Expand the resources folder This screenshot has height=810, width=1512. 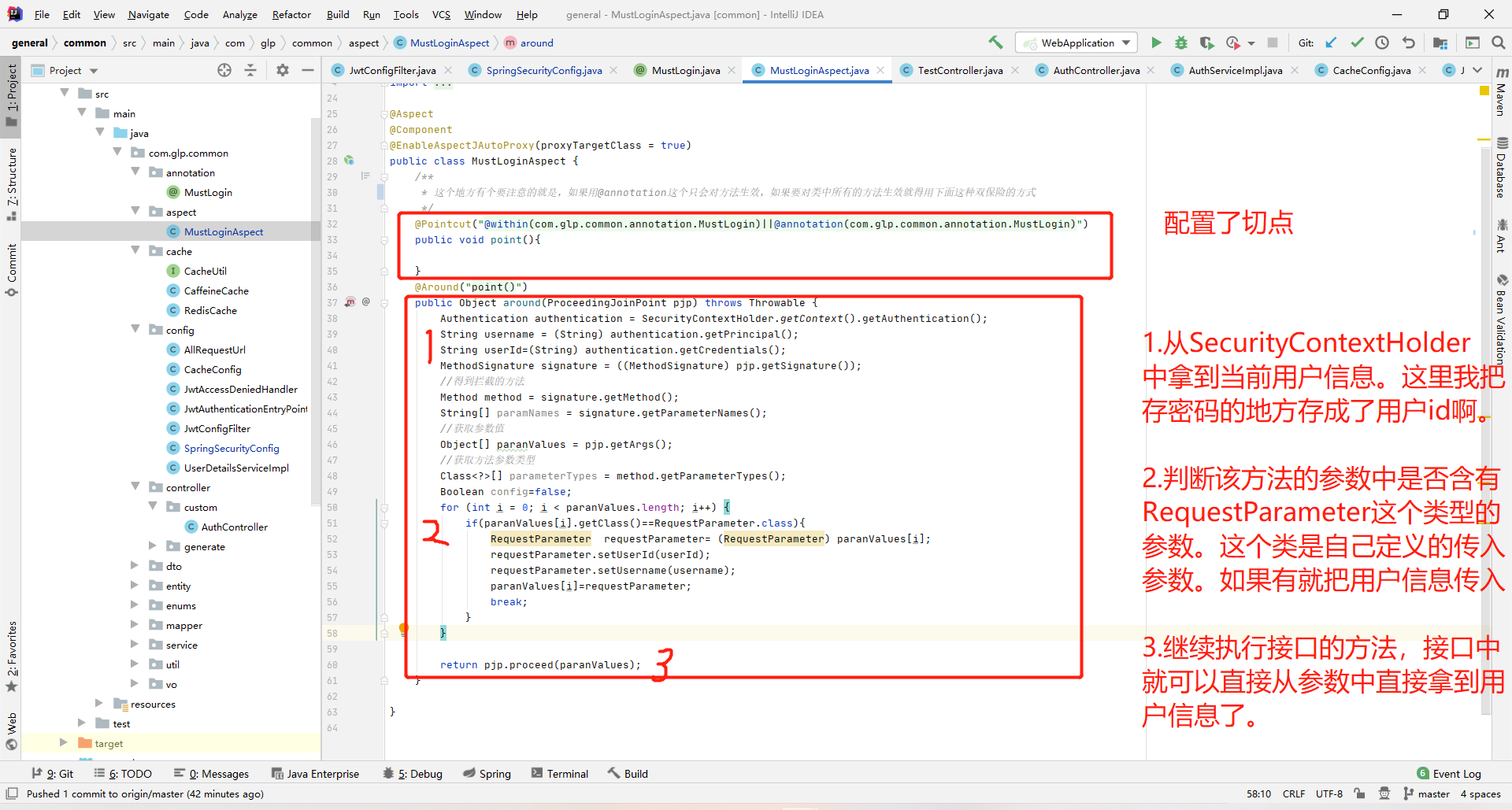(99, 703)
